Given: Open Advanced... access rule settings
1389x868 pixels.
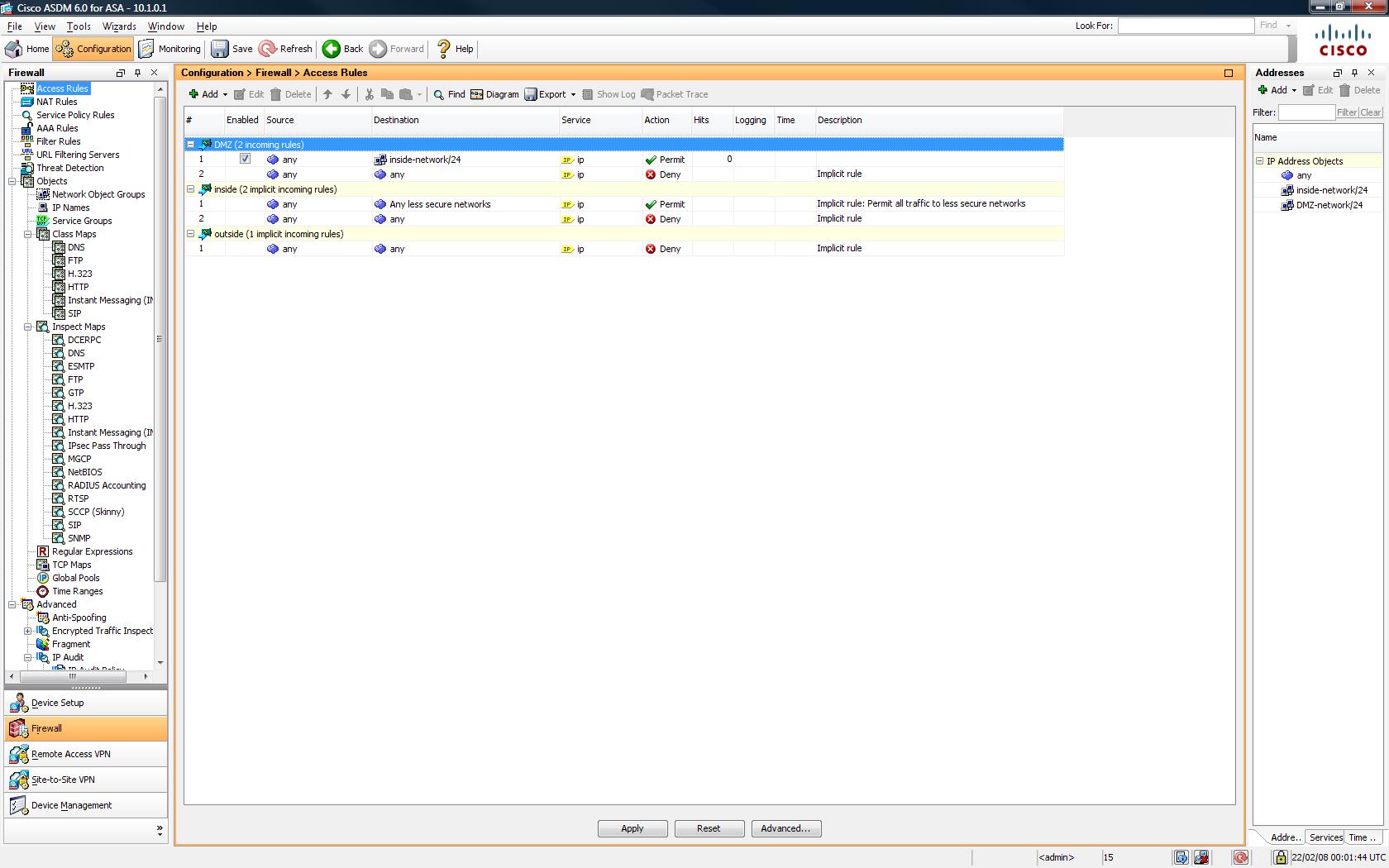Looking at the screenshot, I should pos(785,828).
